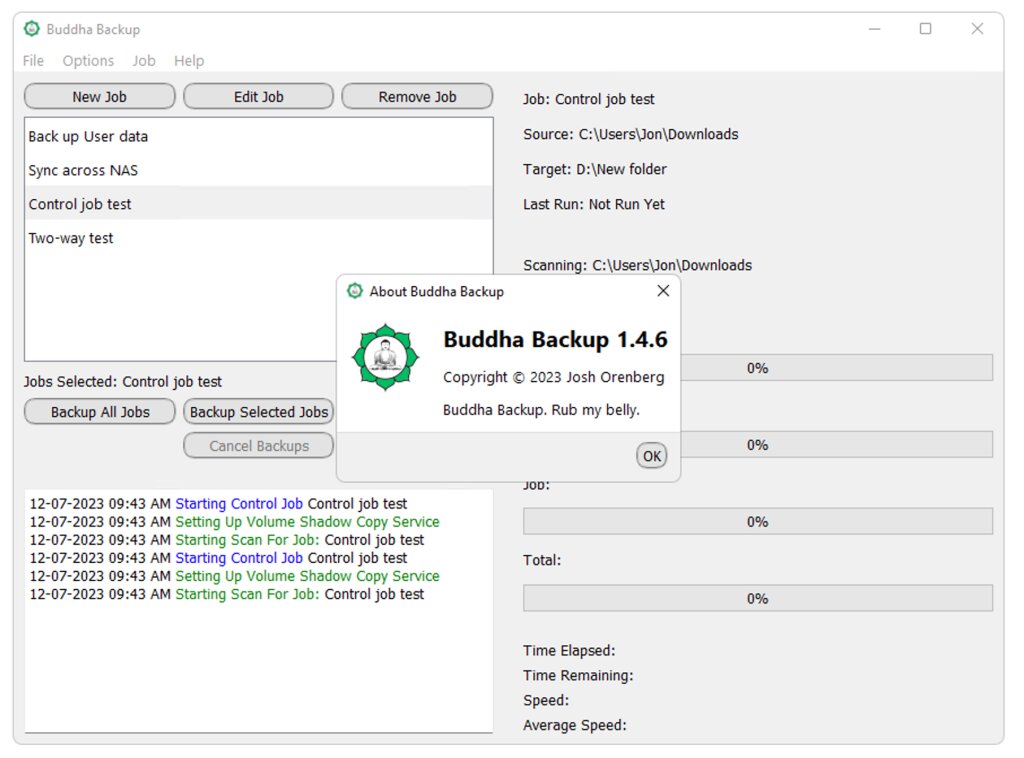This screenshot has height=758, width=1024.
Task: Click the Buddha Backup title bar app icon
Action: pos(31,29)
